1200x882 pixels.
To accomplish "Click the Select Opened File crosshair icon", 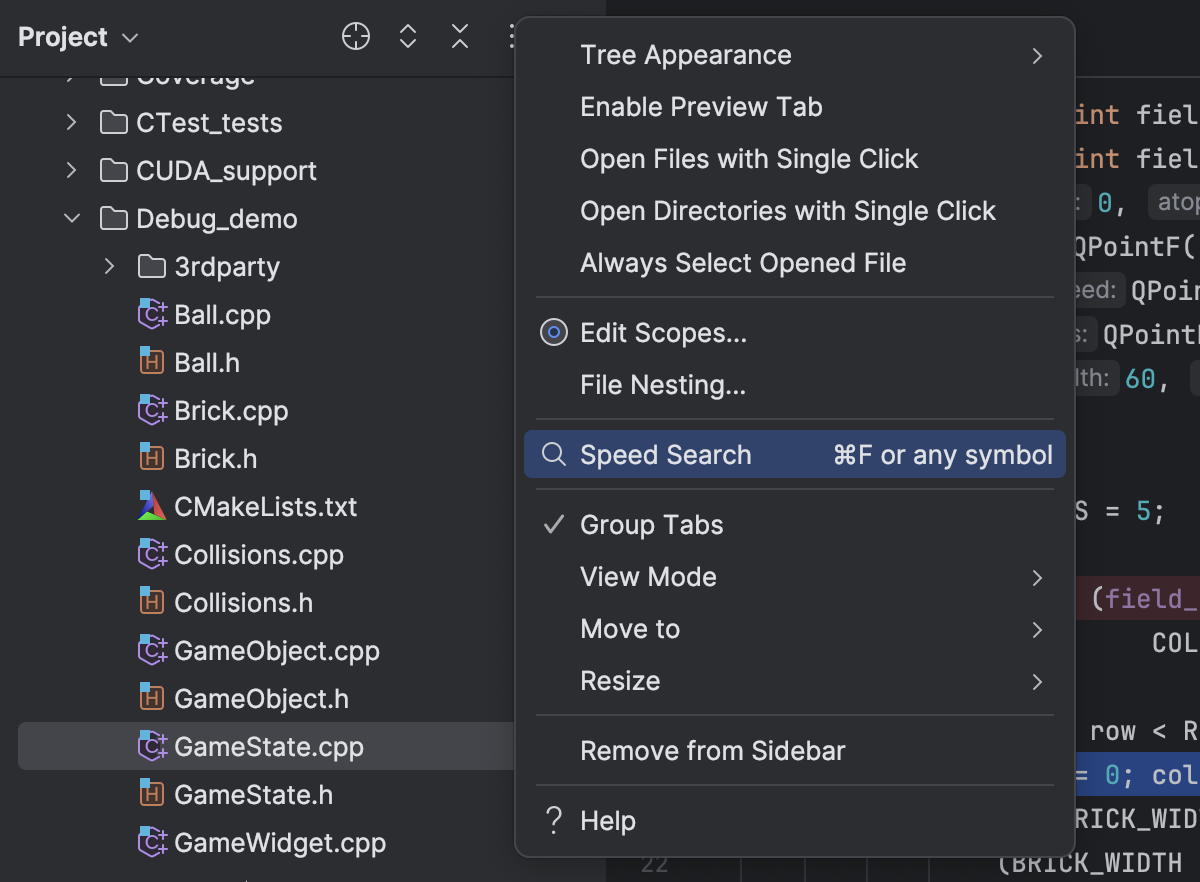I will pos(356,37).
